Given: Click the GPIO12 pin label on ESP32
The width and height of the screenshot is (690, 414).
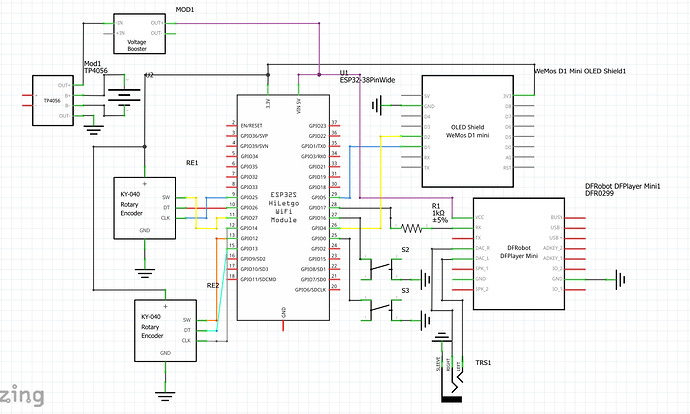Looking at the screenshot, I should coord(249,238).
